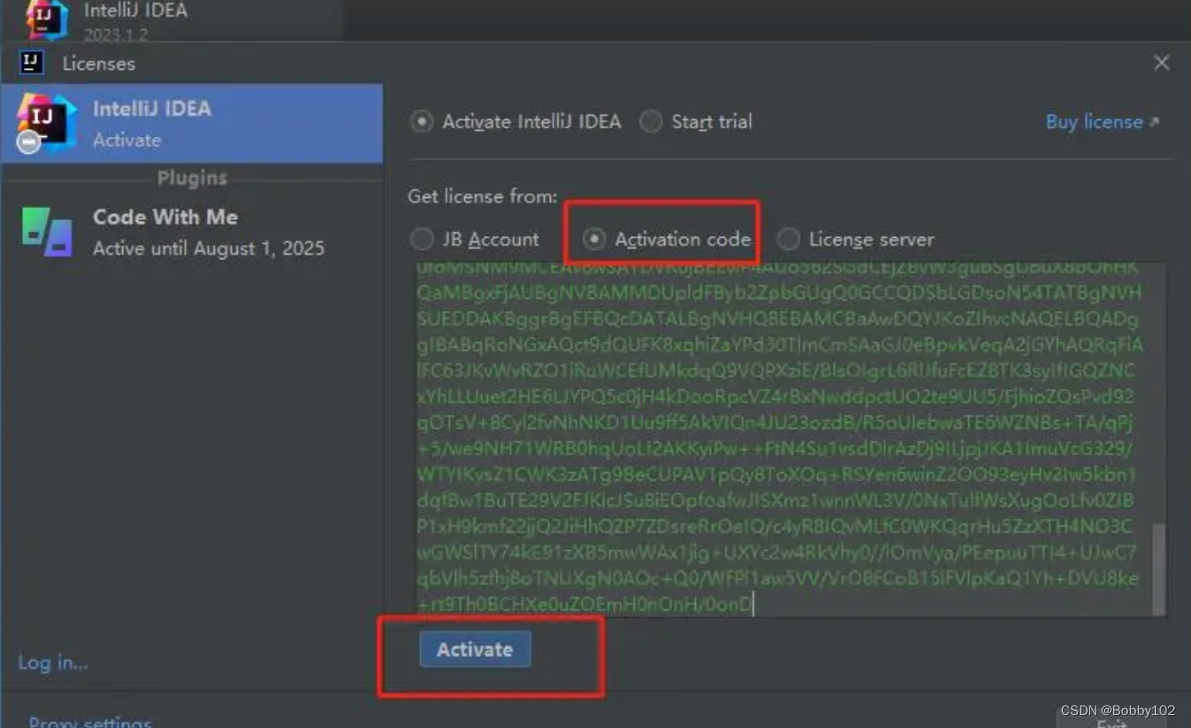Click the Plugins section header
The height and width of the screenshot is (728, 1191).
[191, 178]
